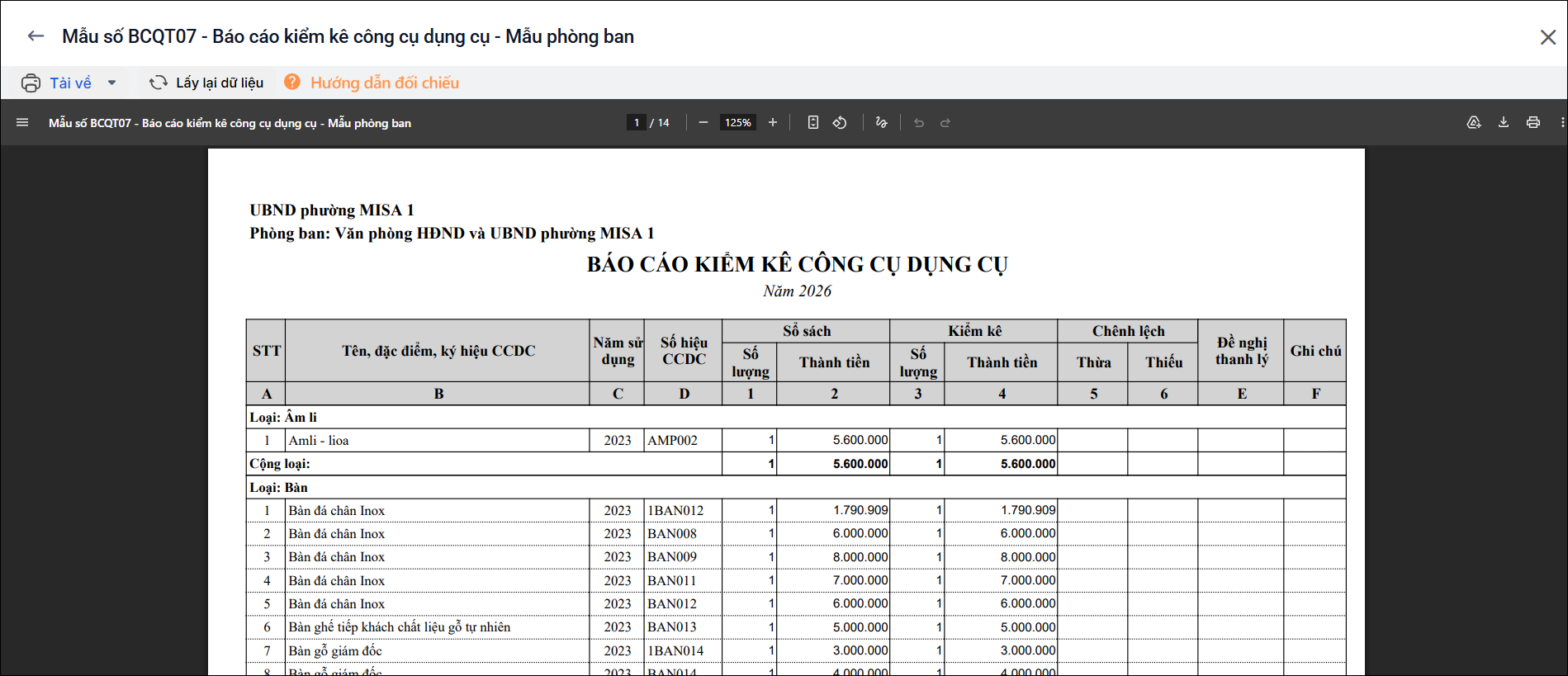Click the undo arrow in PDF toolbar

(919, 122)
